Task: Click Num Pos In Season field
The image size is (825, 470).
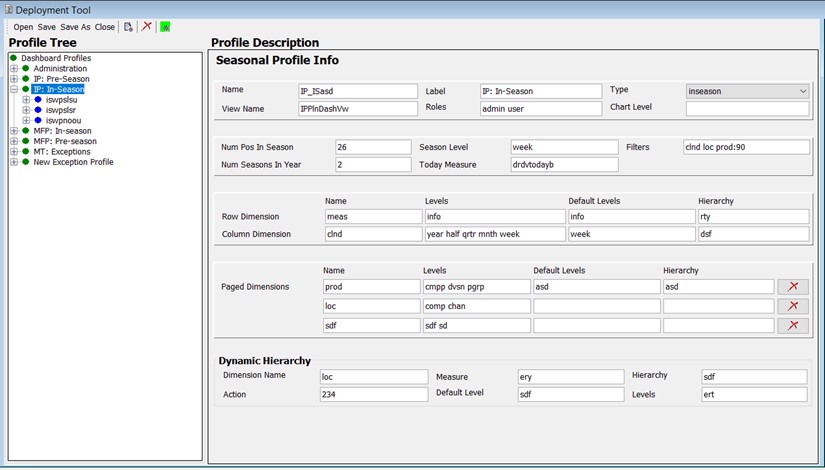Action: click(373, 147)
